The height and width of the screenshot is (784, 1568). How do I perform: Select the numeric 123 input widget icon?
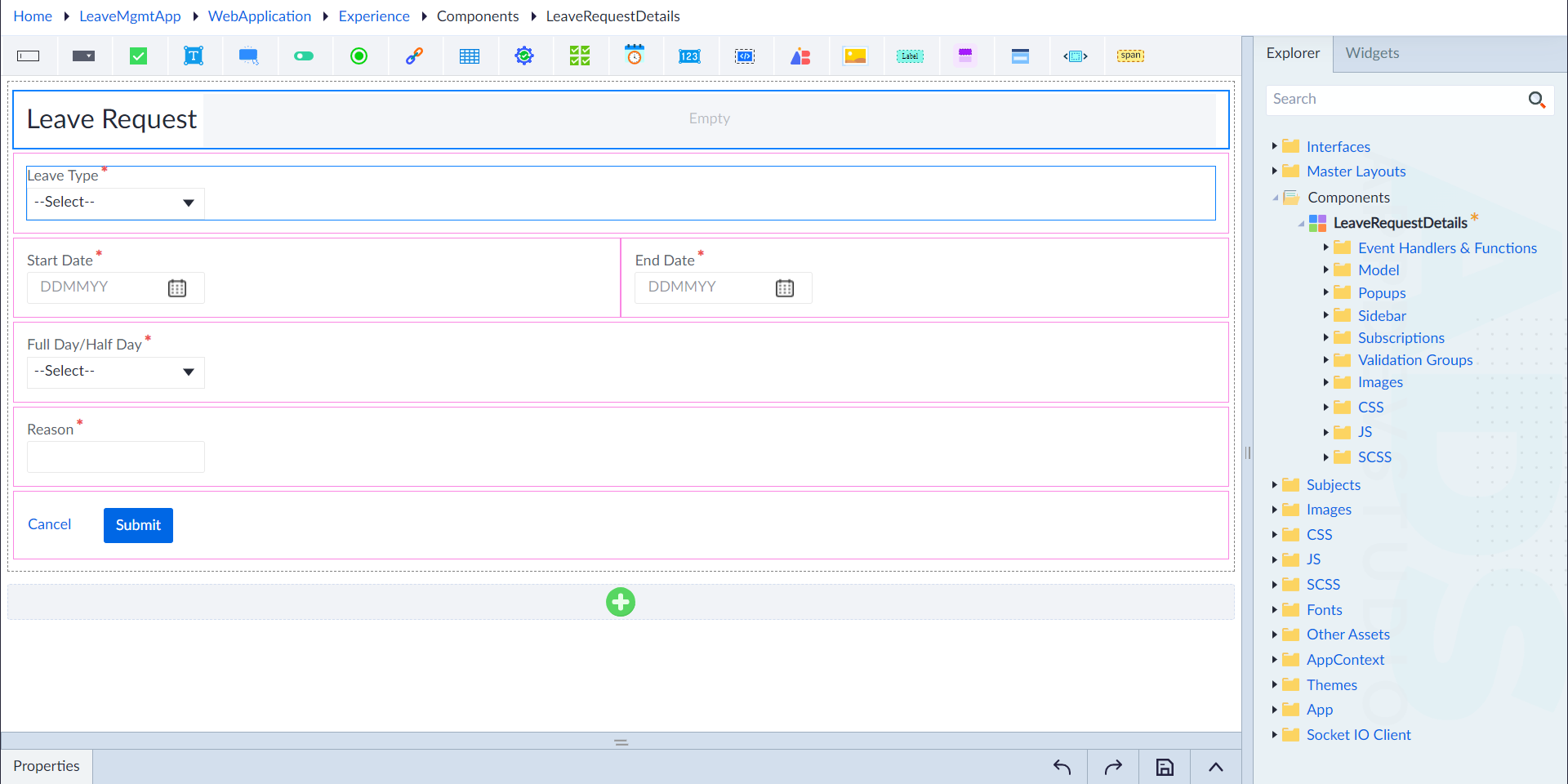(689, 56)
